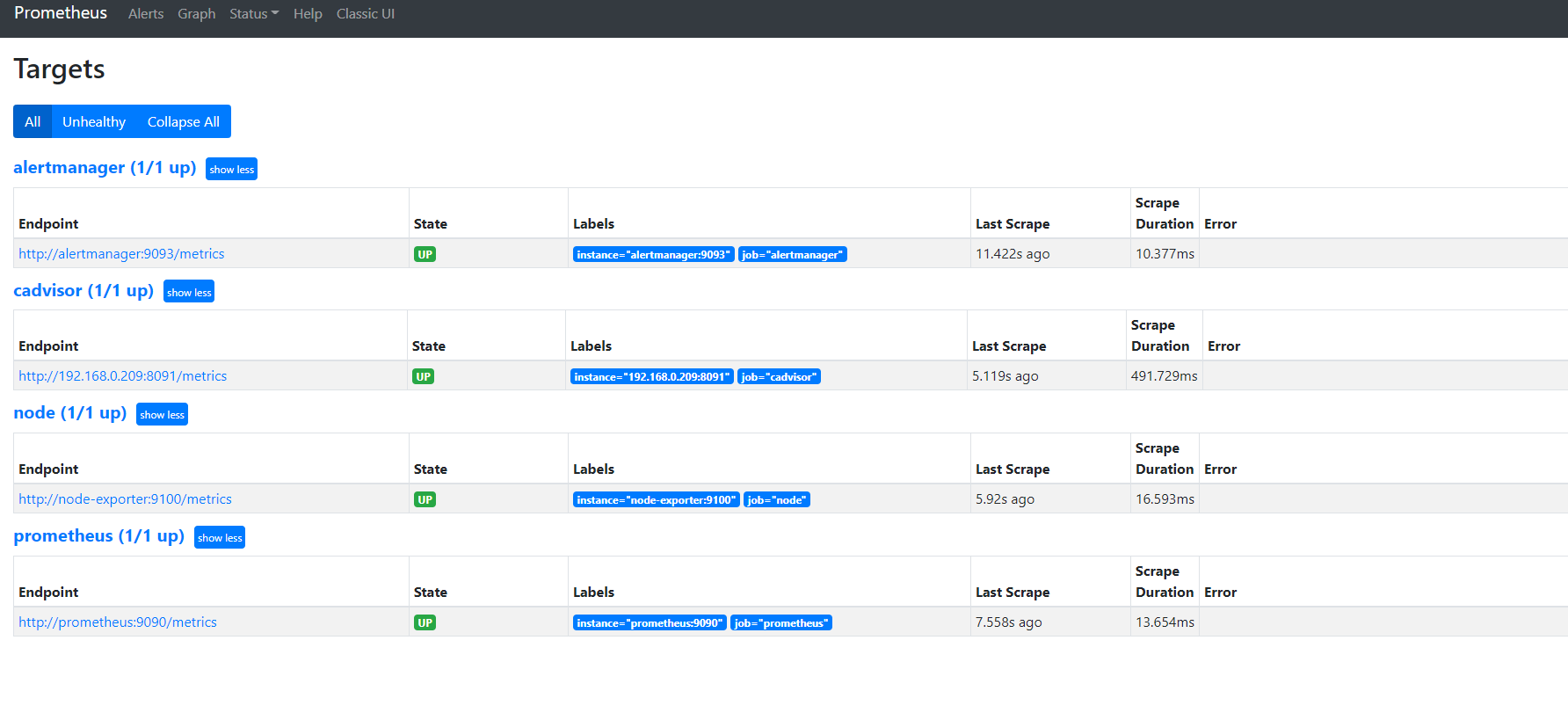Open http://192.168.0.209:8091/metrics endpoint link
Viewport: 1568px width, 713px height.
pos(122,375)
